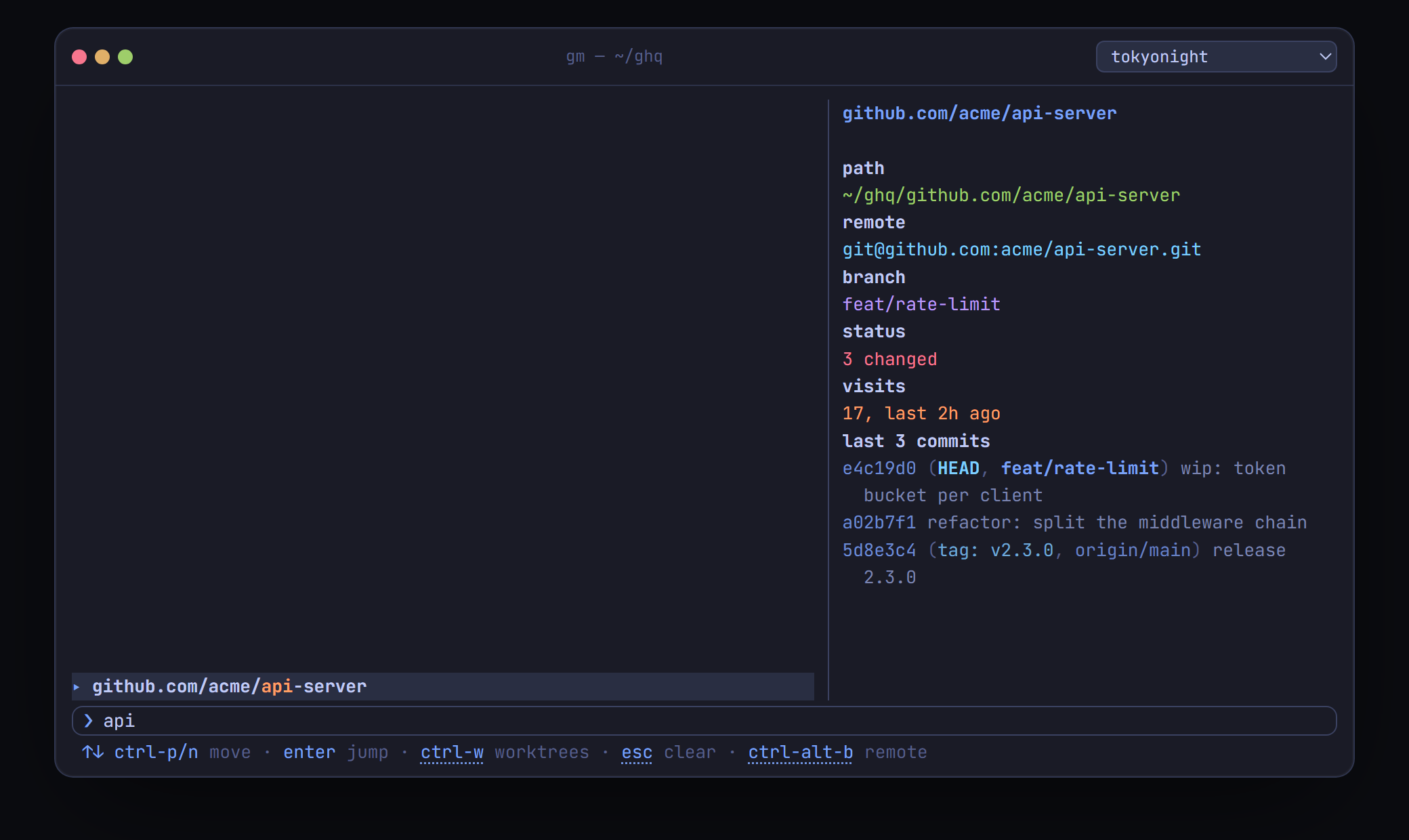Click the 'remote' field label in preview
1409x840 pixels.
tap(874, 222)
